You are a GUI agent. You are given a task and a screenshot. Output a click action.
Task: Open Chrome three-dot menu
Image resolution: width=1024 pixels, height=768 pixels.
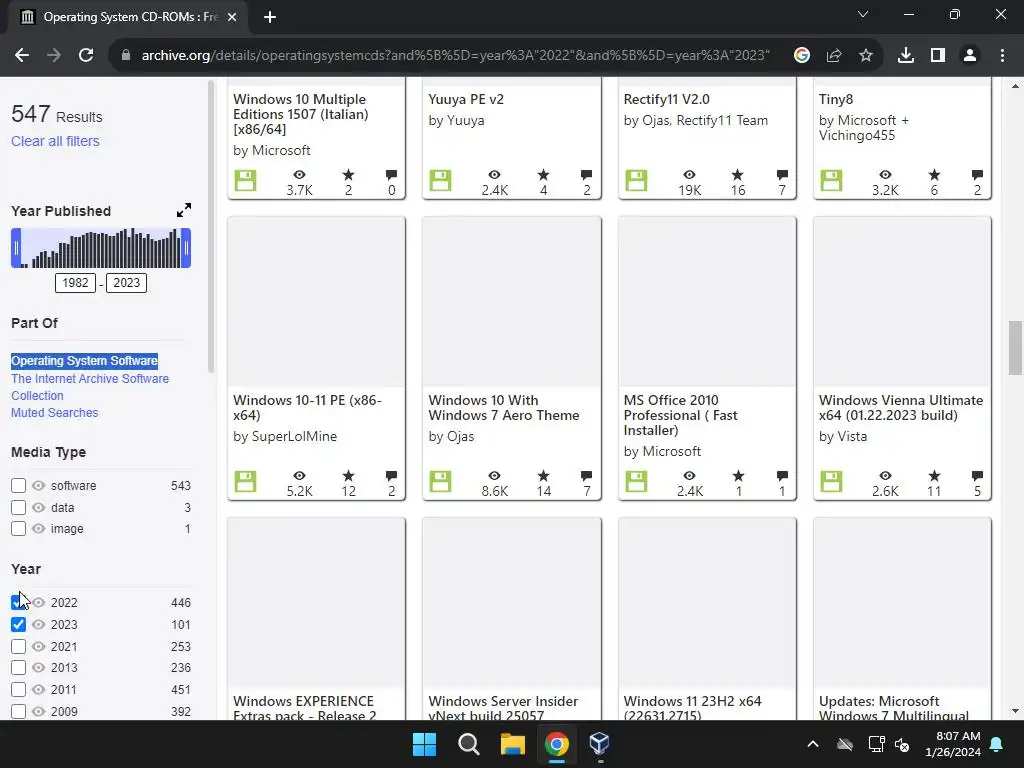(x=1002, y=56)
